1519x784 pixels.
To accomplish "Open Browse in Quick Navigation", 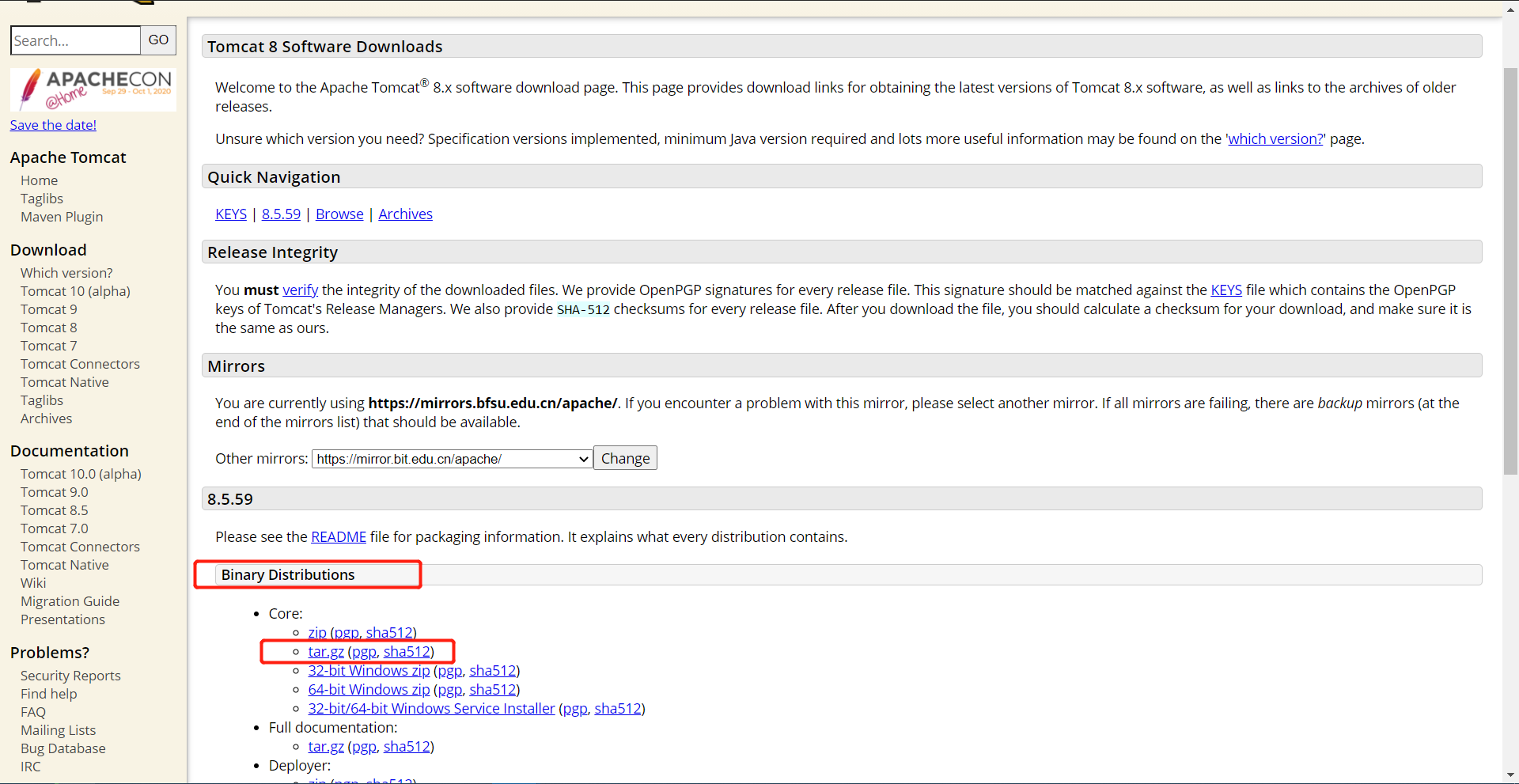I will click(339, 214).
